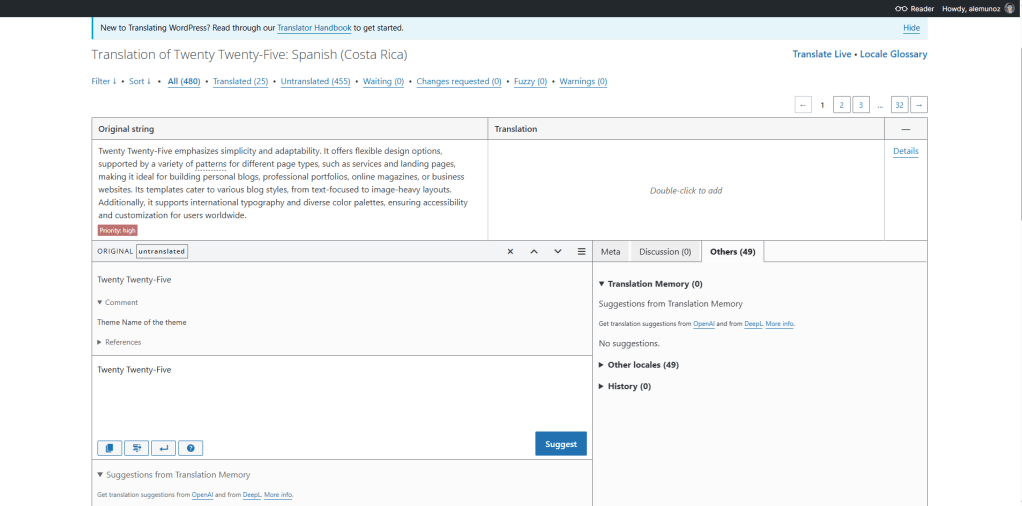Click the help question mark icon button
The width and height of the screenshot is (1022, 506).
coord(190,448)
